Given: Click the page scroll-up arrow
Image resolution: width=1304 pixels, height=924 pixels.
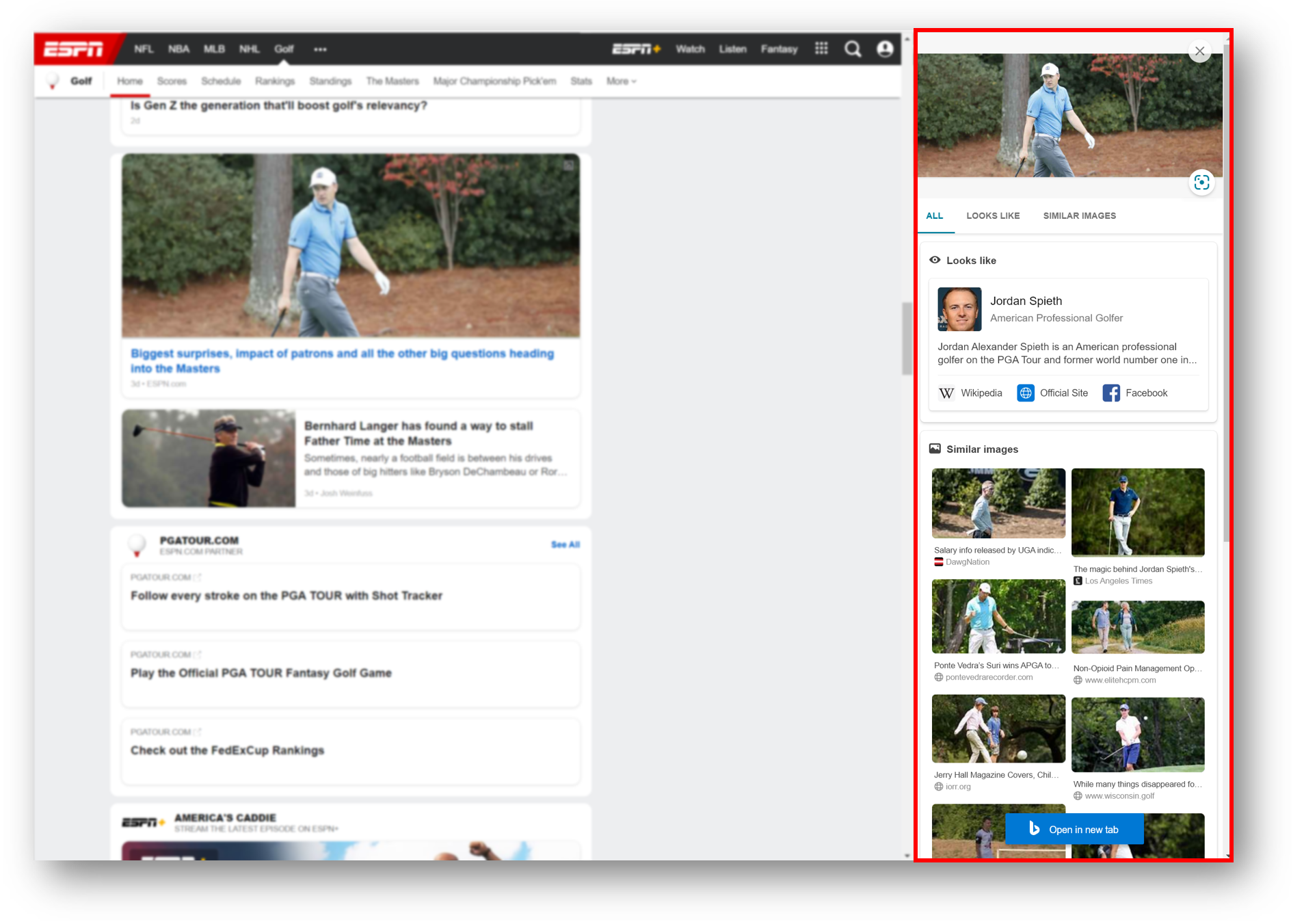Looking at the screenshot, I should tap(907, 38).
